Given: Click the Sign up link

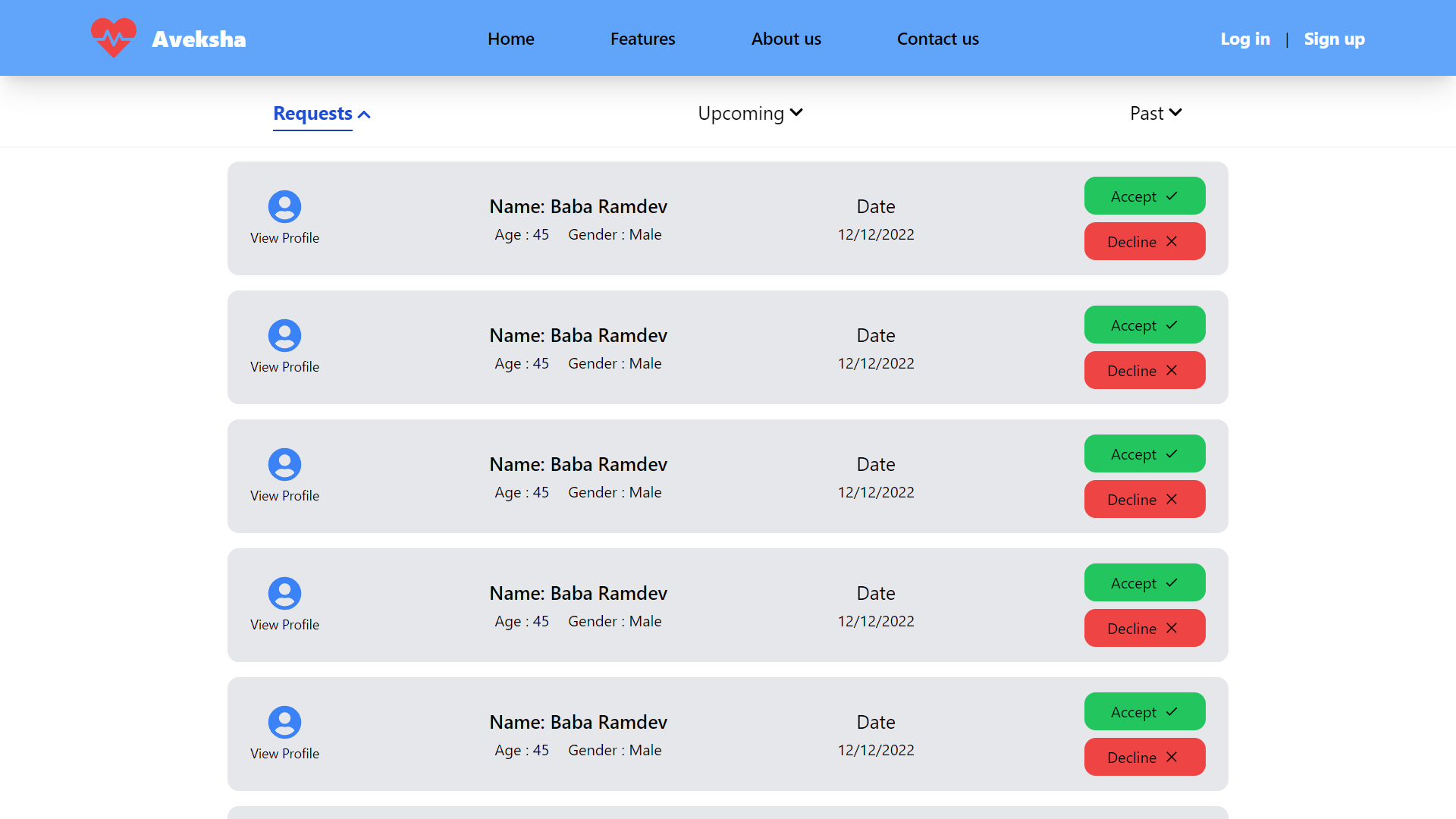Looking at the screenshot, I should [1334, 39].
